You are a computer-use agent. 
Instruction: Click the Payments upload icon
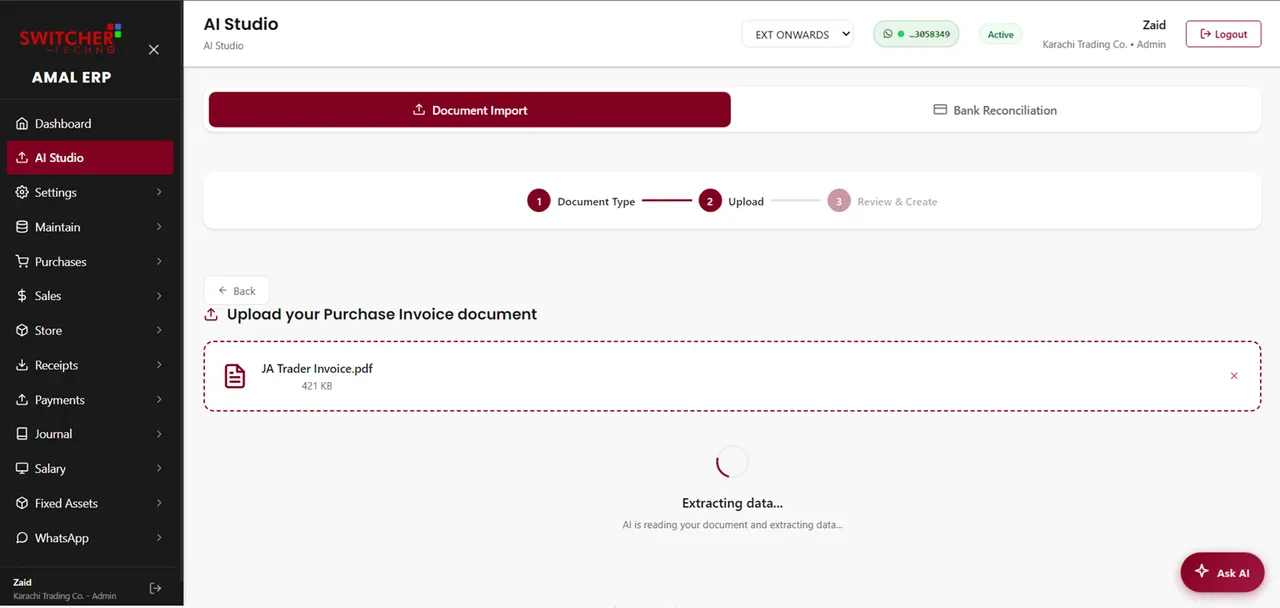(22, 400)
